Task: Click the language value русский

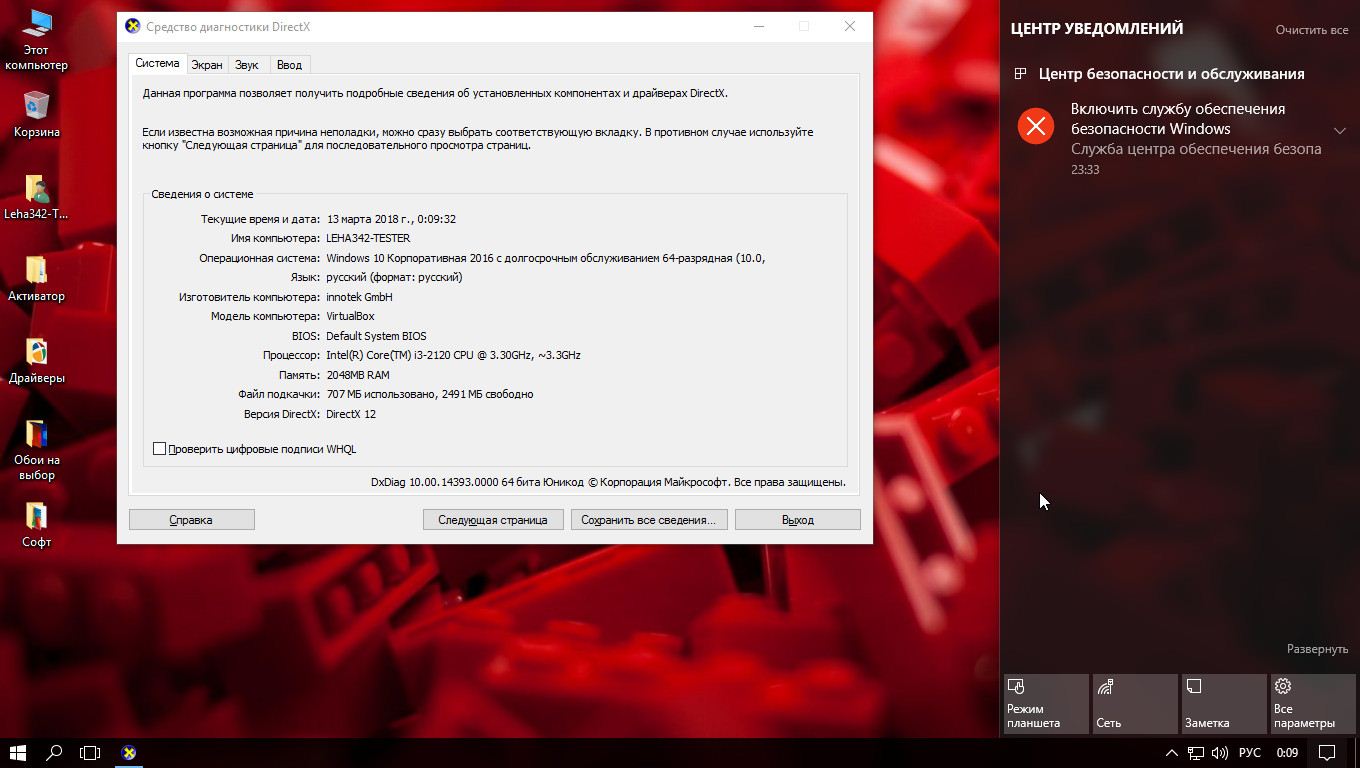Action: click(394, 277)
